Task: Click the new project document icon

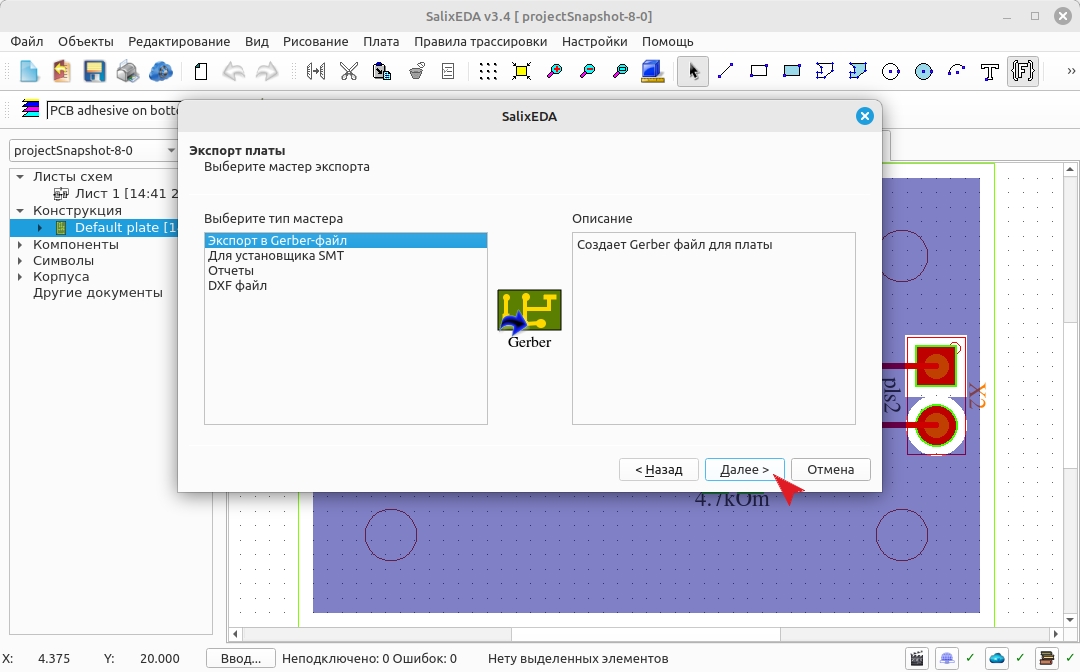Action: coord(29,71)
